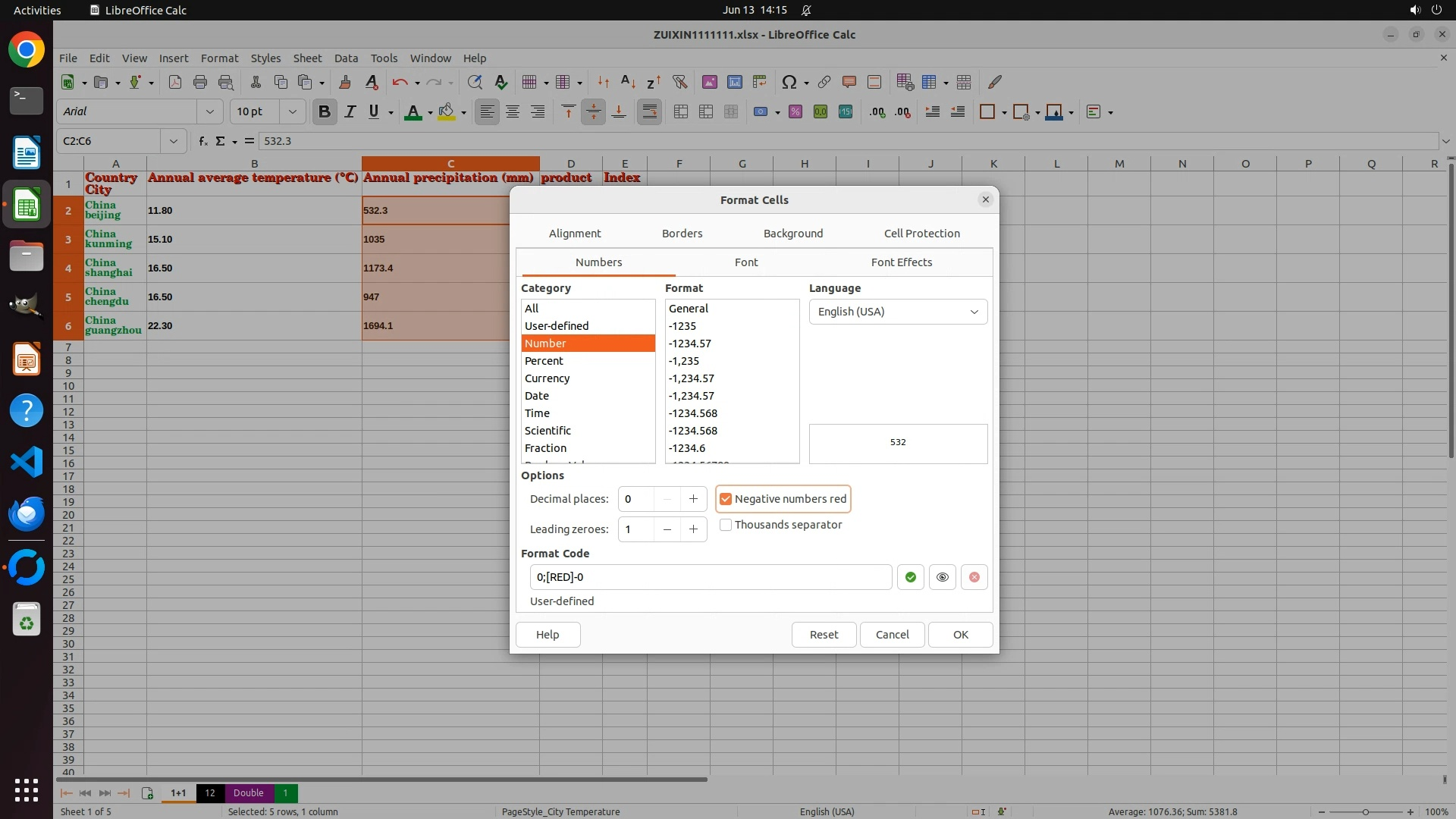
Task: Click the red Remove format code icon
Action: [x=974, y=577]
